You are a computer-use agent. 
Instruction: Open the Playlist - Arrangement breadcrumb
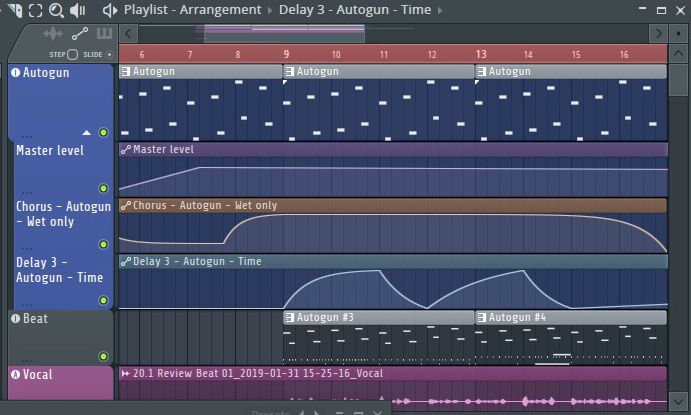click(x=193, y=10)
